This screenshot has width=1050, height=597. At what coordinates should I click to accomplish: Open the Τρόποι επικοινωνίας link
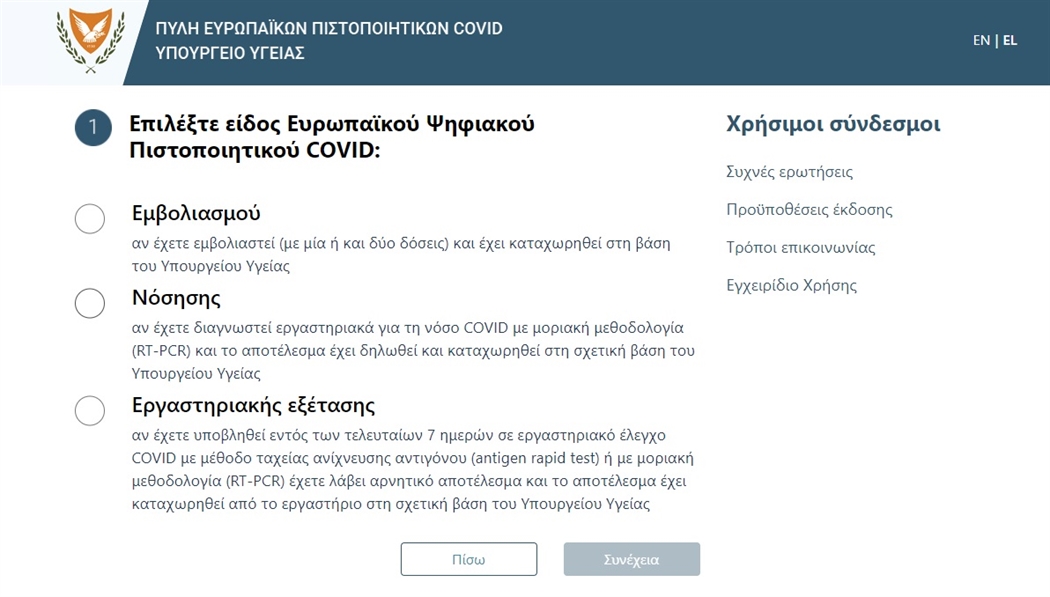click(x=800, y=248)
